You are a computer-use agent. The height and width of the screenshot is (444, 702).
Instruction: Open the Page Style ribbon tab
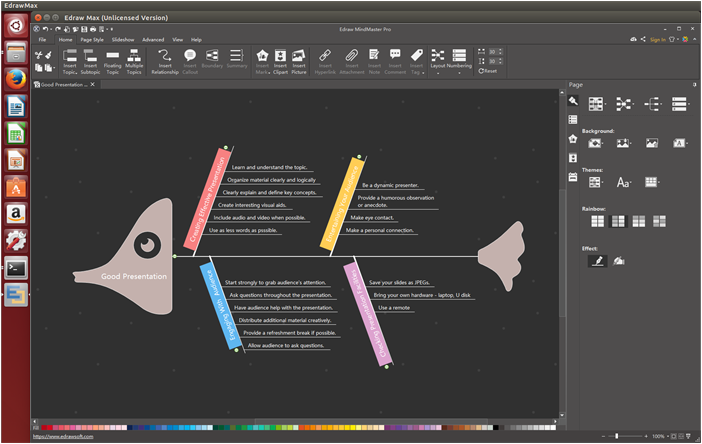(x=91, y=39)
